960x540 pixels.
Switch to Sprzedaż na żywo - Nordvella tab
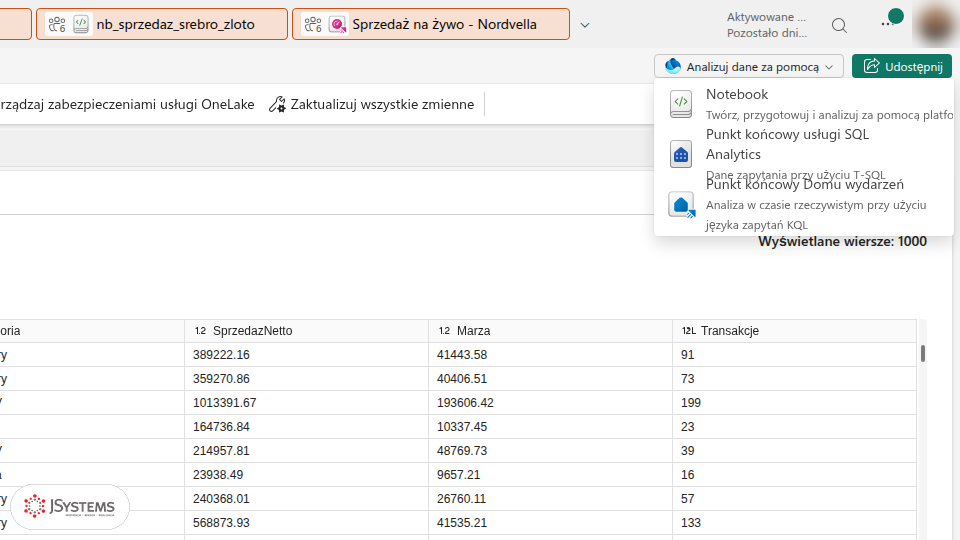tap(430, 24)
